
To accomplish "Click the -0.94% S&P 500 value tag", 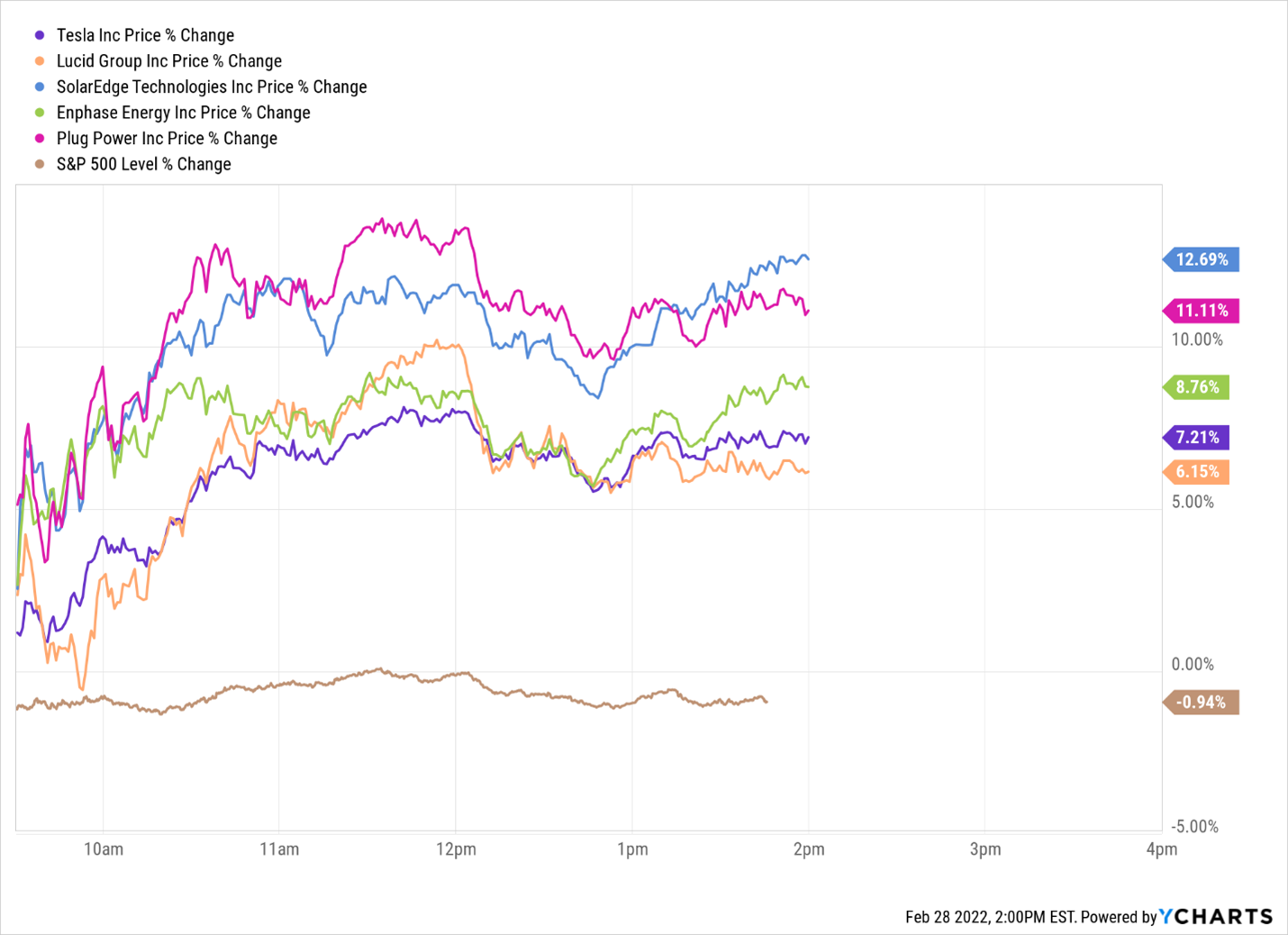I will [x=1202, y=703].
